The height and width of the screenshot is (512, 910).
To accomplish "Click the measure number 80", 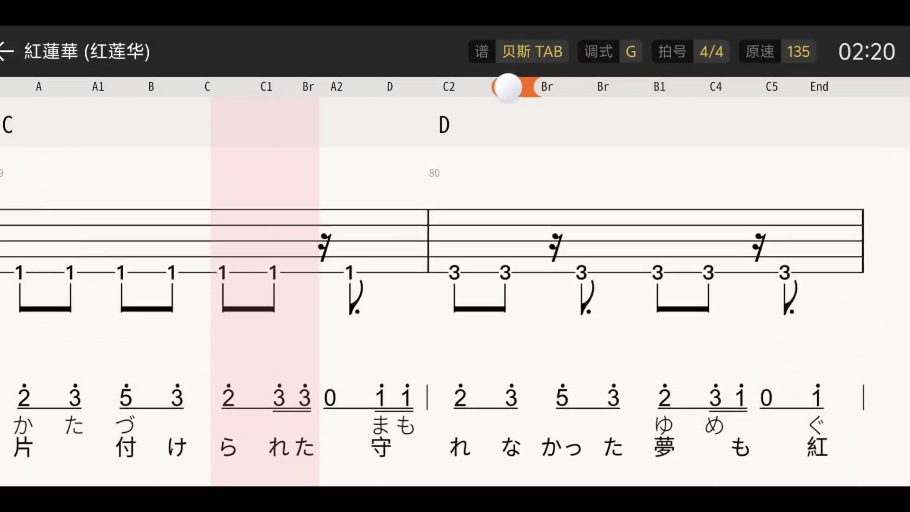I will (434, 174).
